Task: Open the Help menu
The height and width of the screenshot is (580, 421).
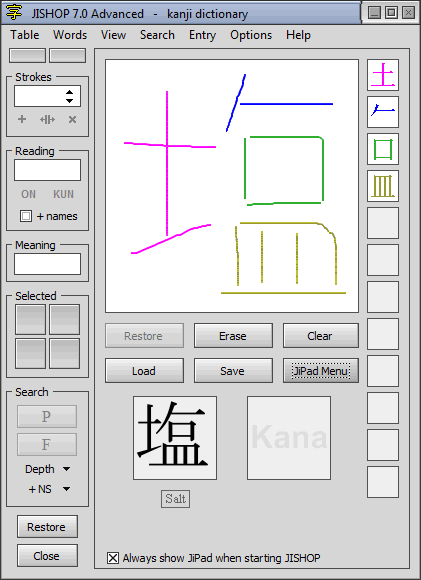Action: [298, 35]
